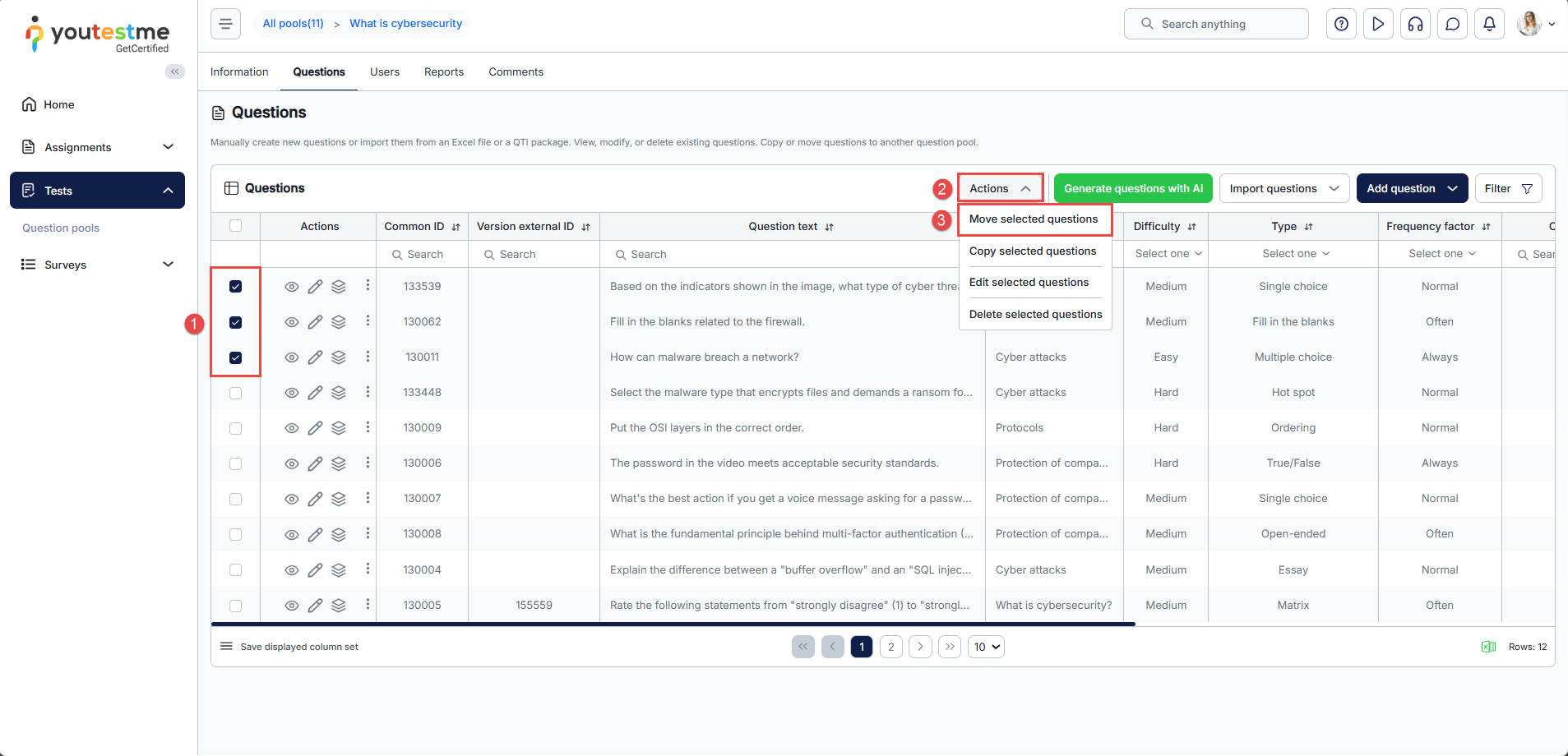Uncheck the checkbox for question 133539
Screen dimensions: 1568x756
point(236,287)
